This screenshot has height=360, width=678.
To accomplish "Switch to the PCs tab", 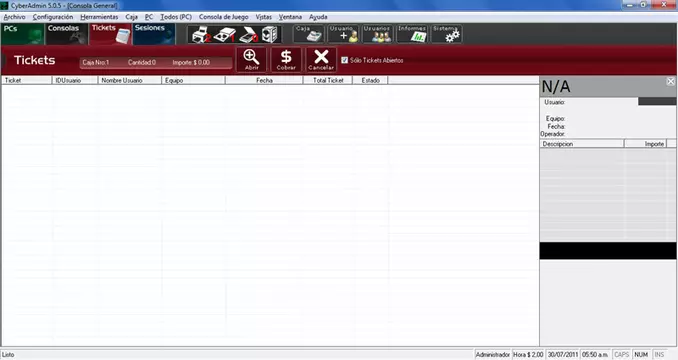I will pyautogui.click(x=22, y=34).
